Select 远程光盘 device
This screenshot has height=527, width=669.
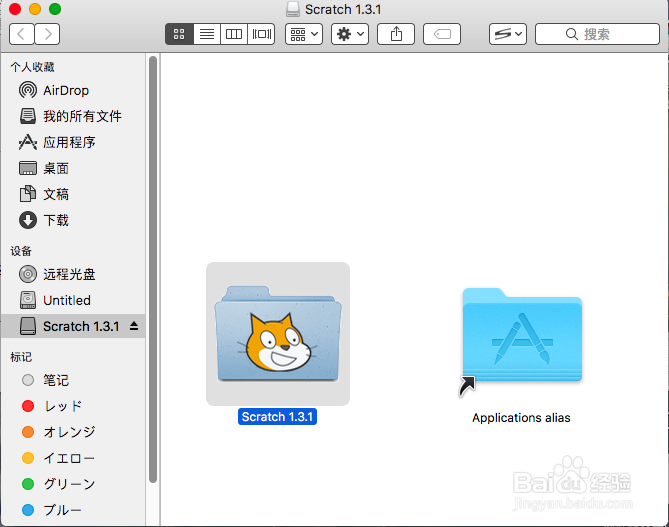[x=73, y=274]
